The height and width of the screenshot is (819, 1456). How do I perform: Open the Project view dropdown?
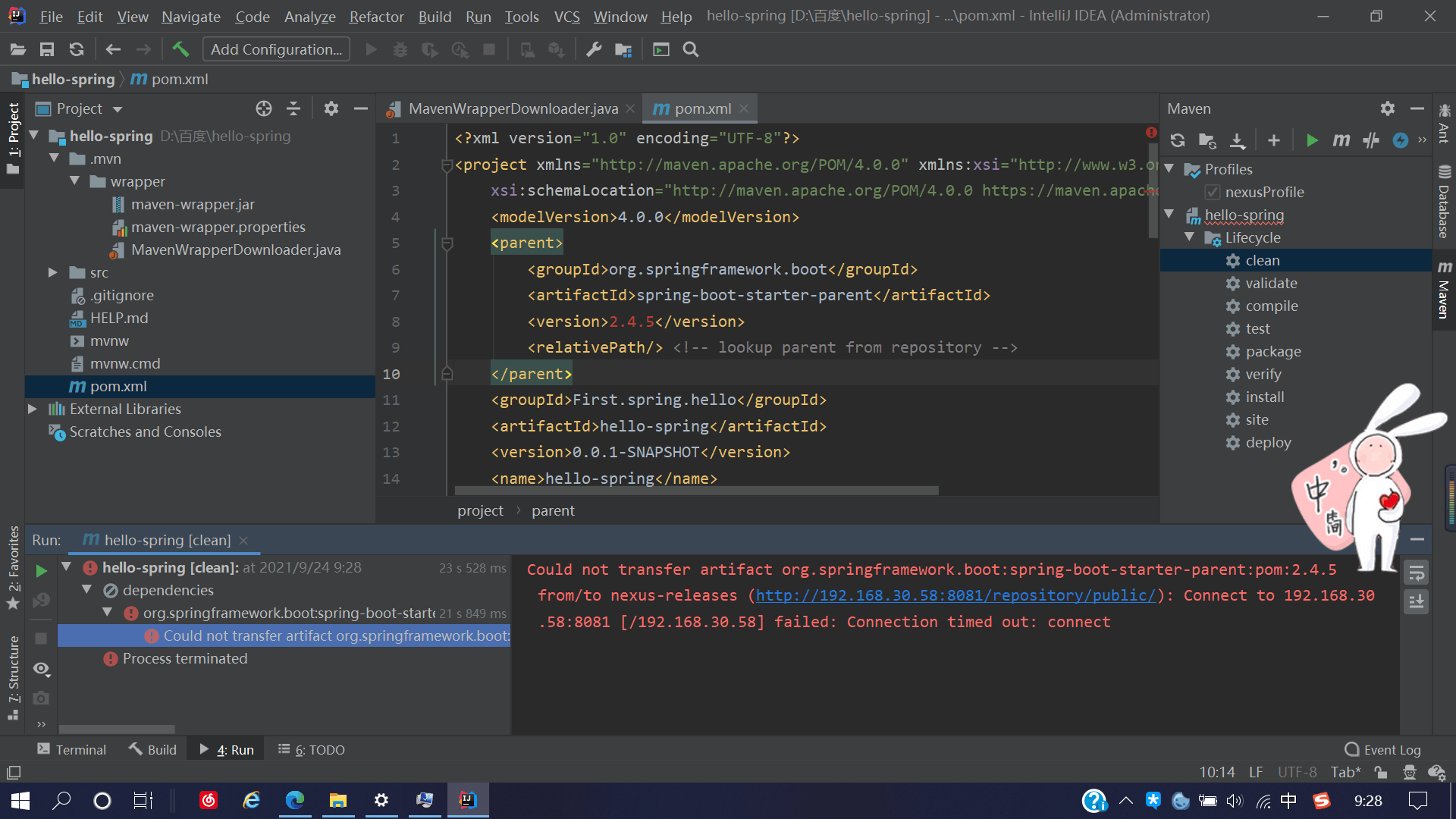[118, 109]
